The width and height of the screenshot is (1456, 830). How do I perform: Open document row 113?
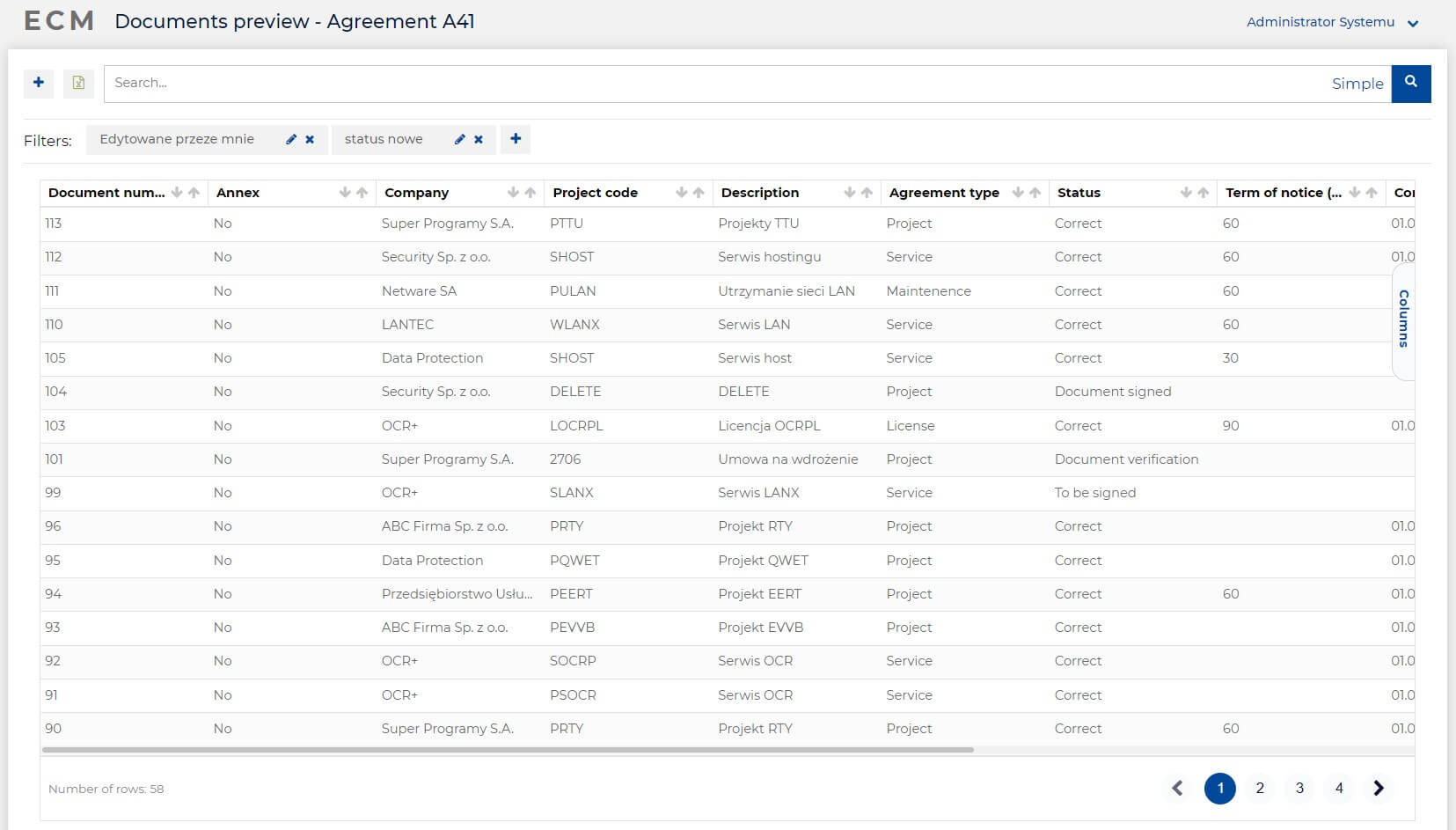click(727, 224)
